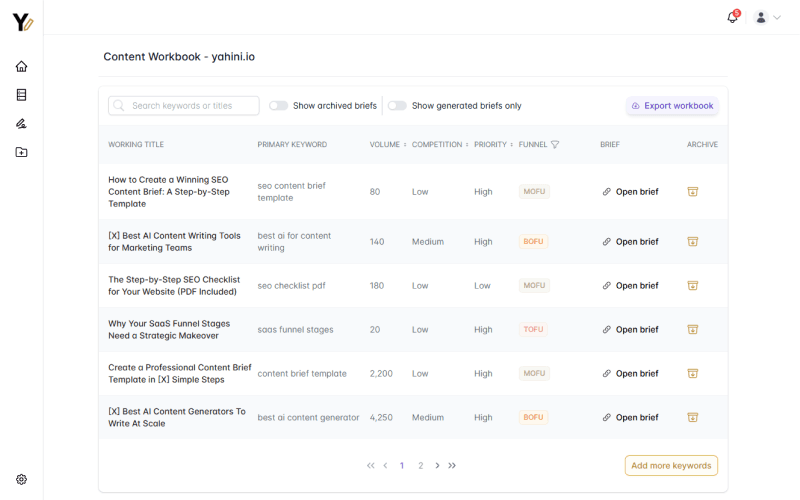Enable Show generated briefs only switch
800x500 pixels.
397,106
